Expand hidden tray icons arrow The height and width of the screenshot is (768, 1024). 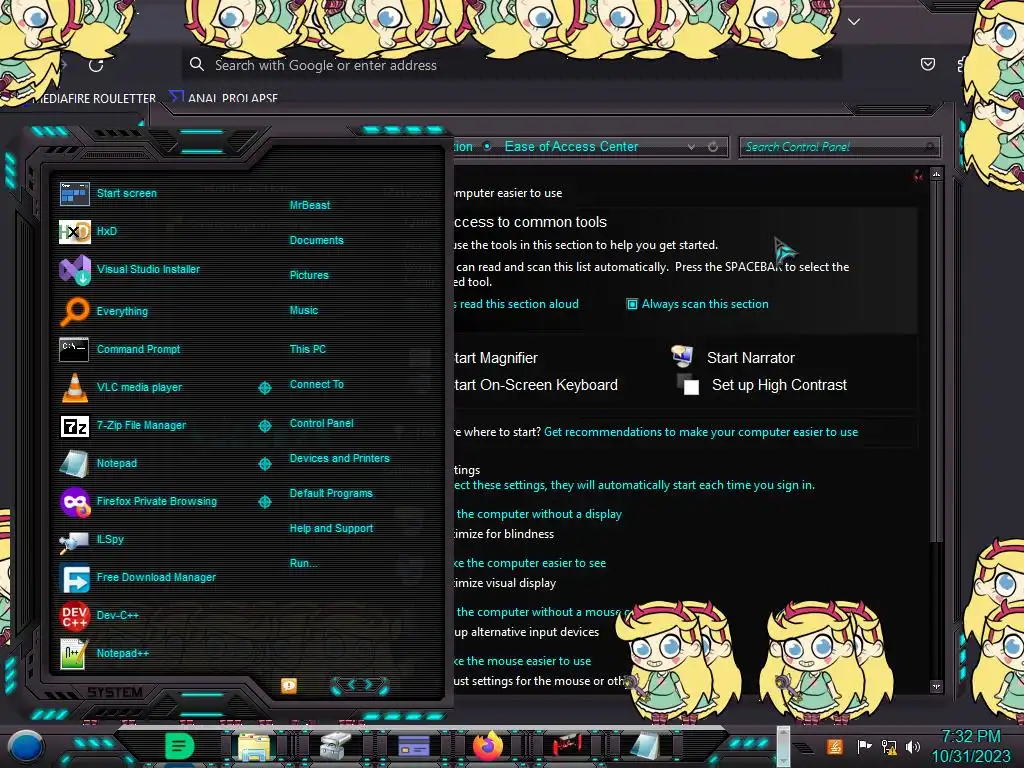pos(803,748)
